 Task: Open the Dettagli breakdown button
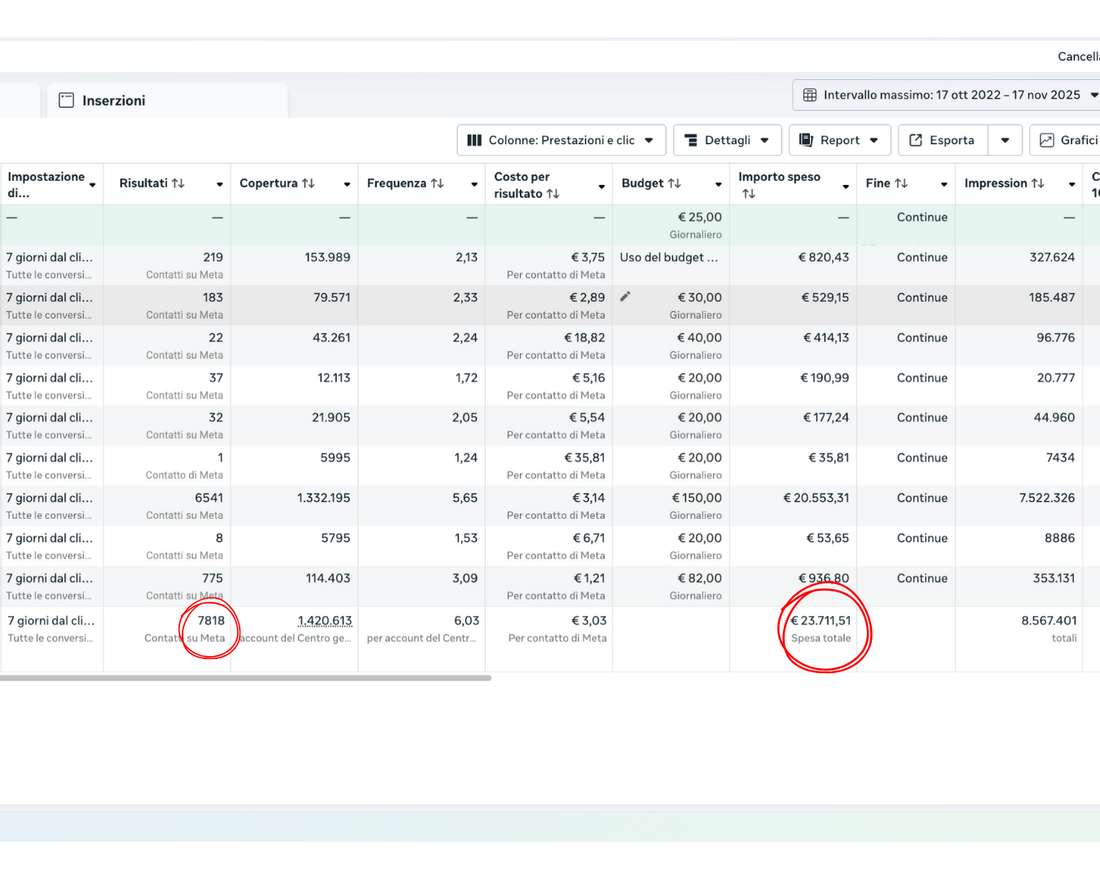click(x=726, y=140)
